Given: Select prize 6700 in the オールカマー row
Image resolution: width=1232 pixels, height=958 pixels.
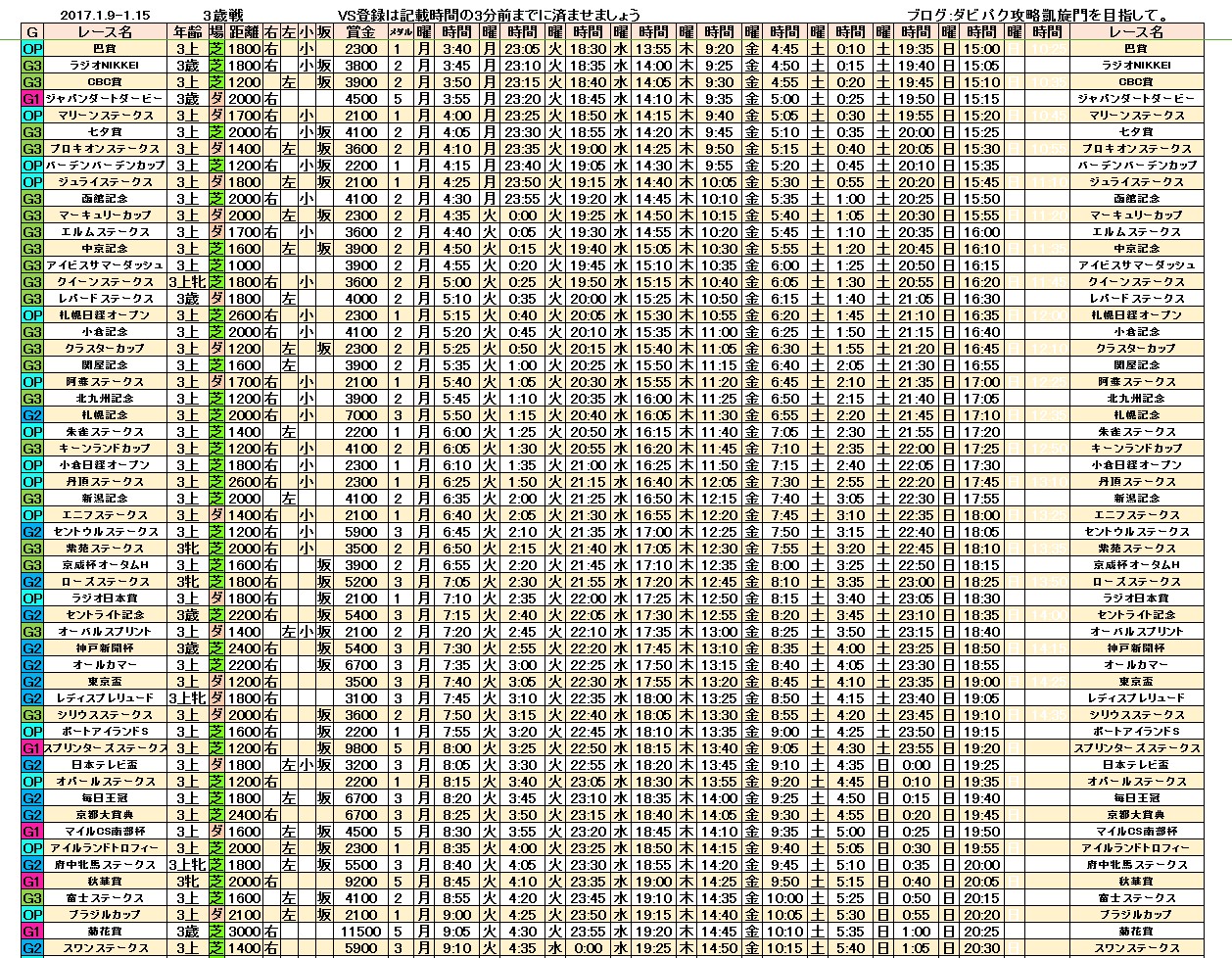Looking at the screenshot, I should click(360, 665).
